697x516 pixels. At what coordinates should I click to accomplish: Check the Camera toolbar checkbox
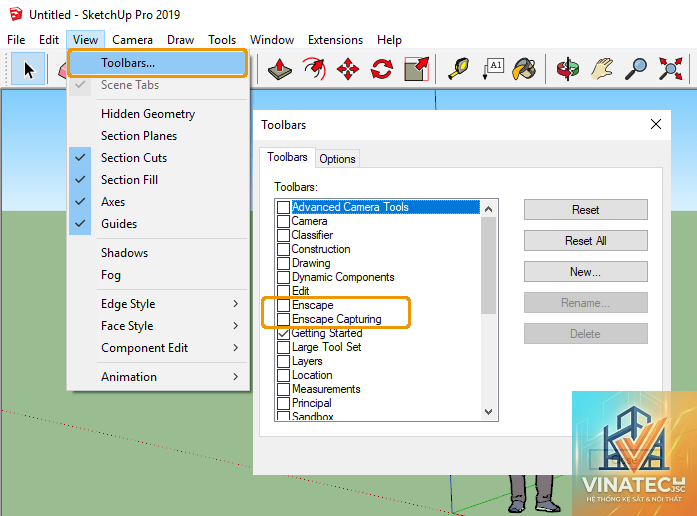pos(283,221)
